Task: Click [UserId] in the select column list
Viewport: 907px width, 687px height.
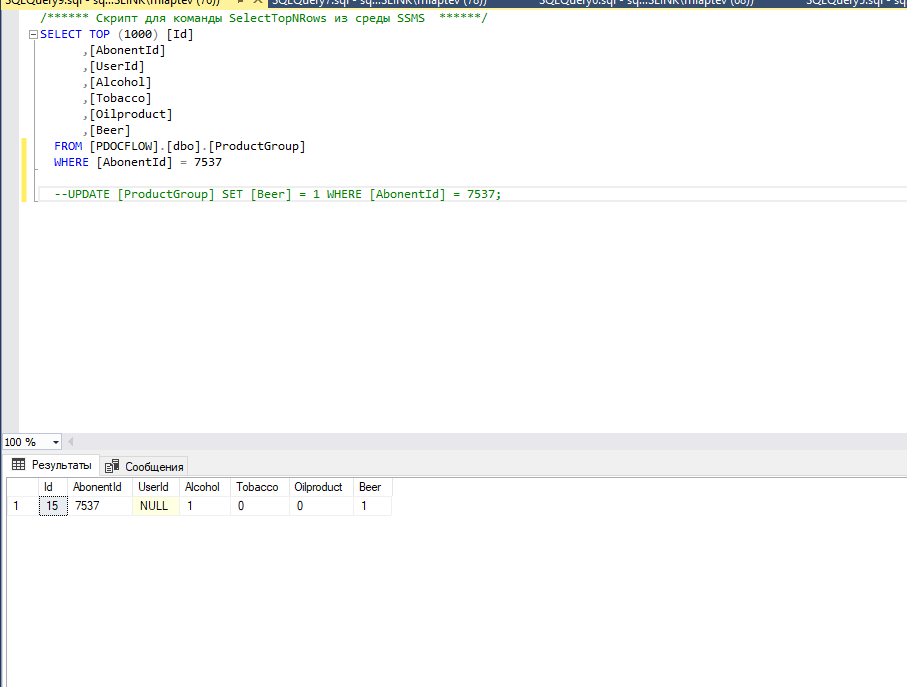Action: (117, 67)
